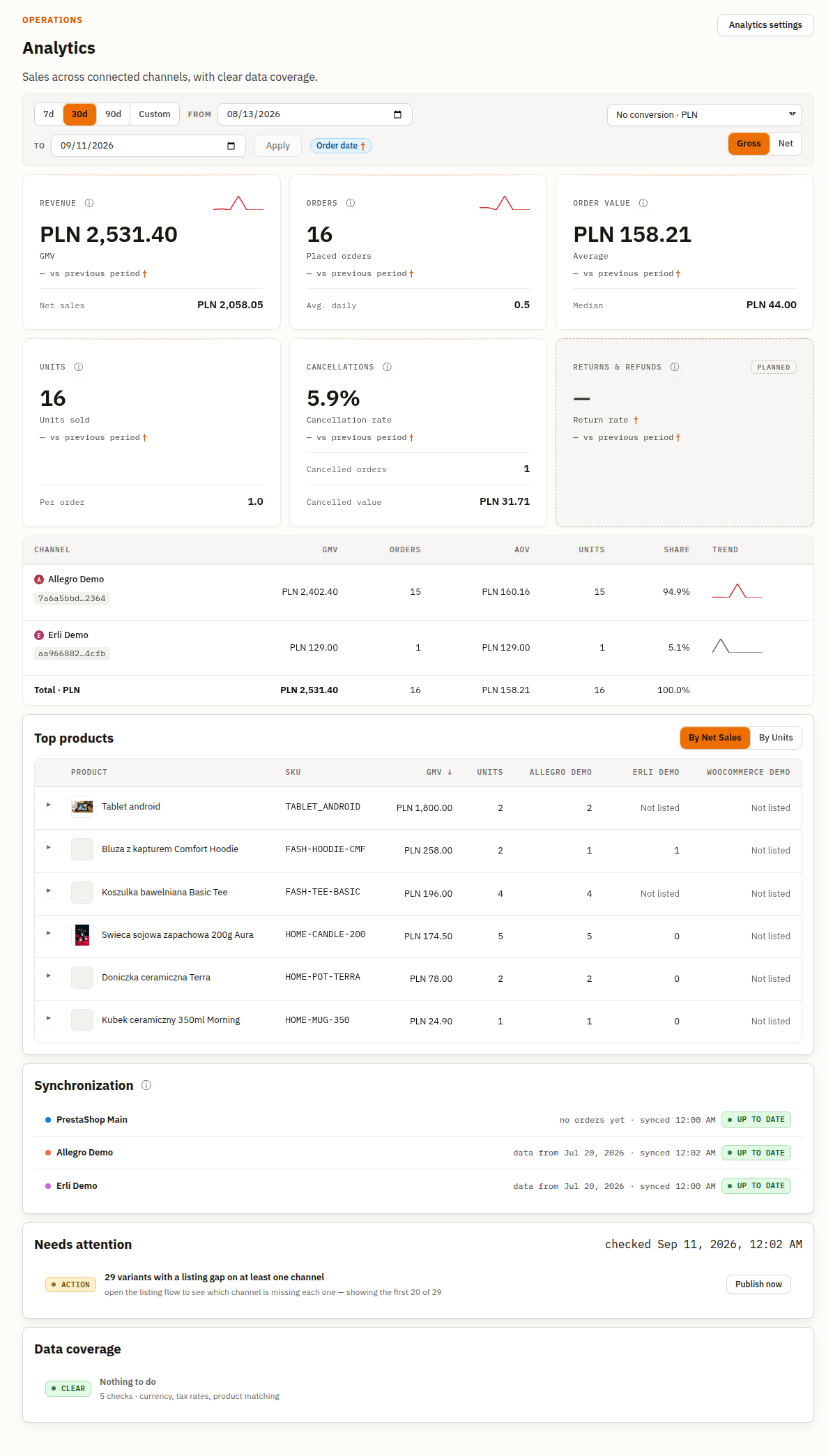This screenshot has height=1456, width=826.
Task: Click the HOME-CANDLE-200 SKU cell
Action: (325, 934)
